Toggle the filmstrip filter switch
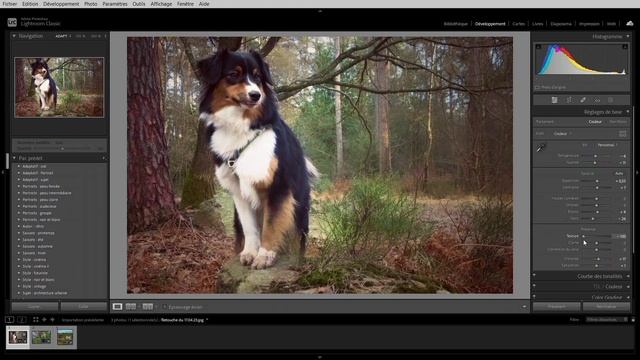Viewport: 640px width, 360px height. pyautogui.click(x=633, y=320)
